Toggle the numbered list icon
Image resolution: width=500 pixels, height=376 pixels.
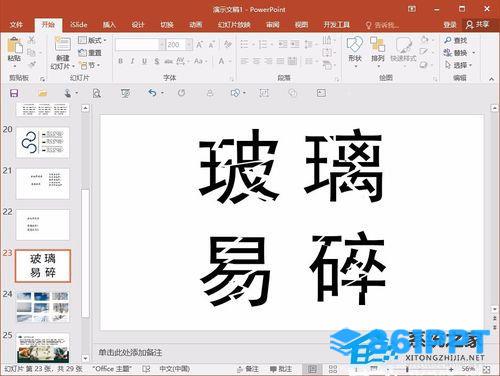(x=263, y=44)
